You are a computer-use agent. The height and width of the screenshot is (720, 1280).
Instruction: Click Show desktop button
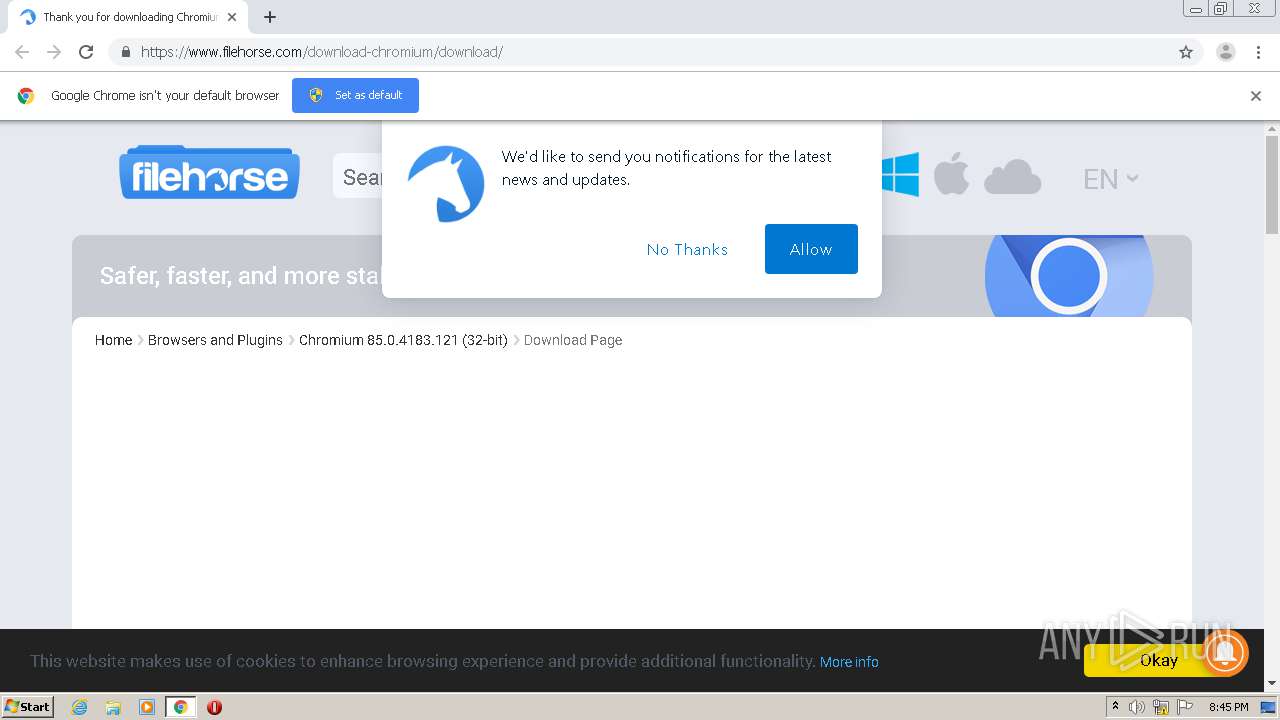pos(1269,707)
